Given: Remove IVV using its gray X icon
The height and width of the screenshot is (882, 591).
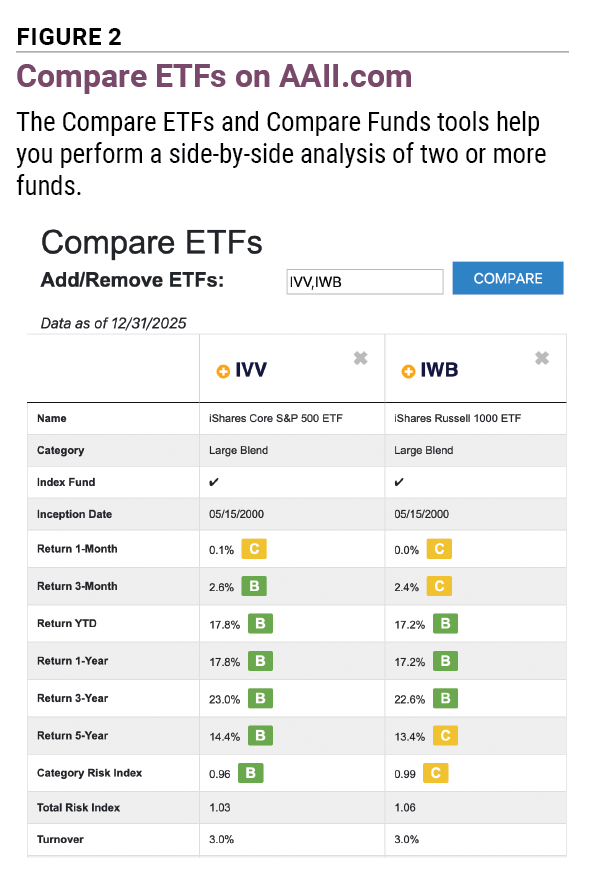Looking at the screenshot, I should (x=360, y=358).
